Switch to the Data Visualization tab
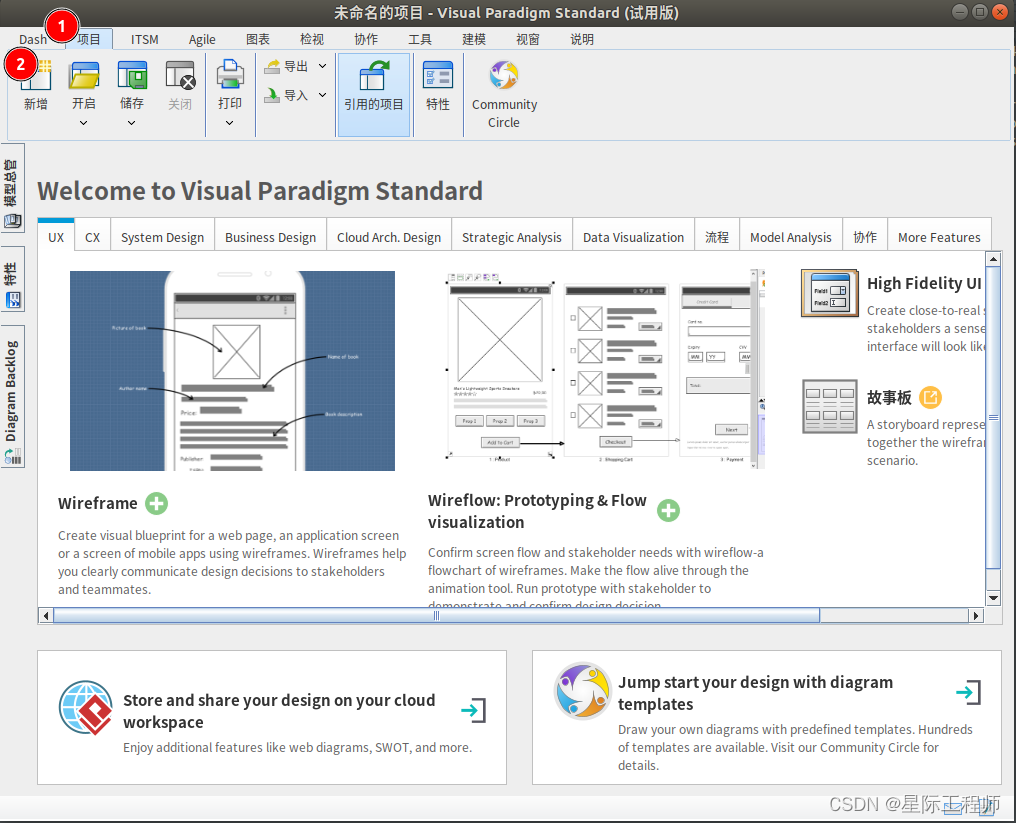Viewport: 1016px width, 823px height. pyautogui.click(x=634, y=237)
